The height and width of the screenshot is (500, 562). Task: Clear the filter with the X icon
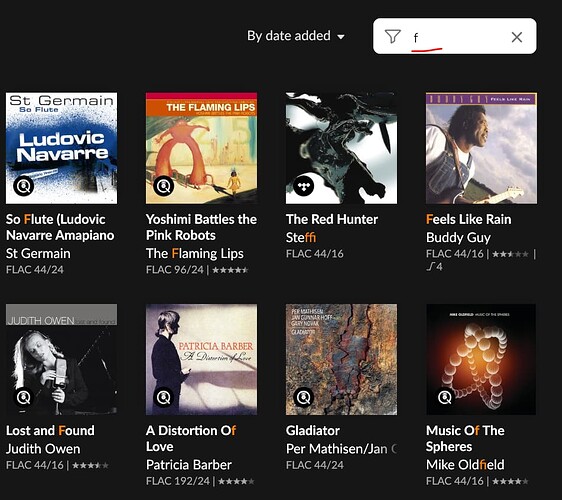(x=516, y=37)
